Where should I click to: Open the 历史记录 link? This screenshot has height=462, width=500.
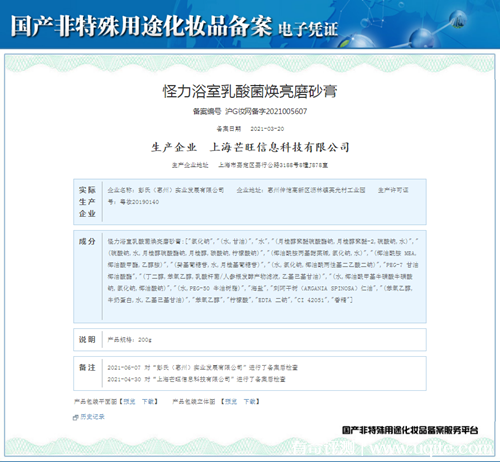coord(92,417)
